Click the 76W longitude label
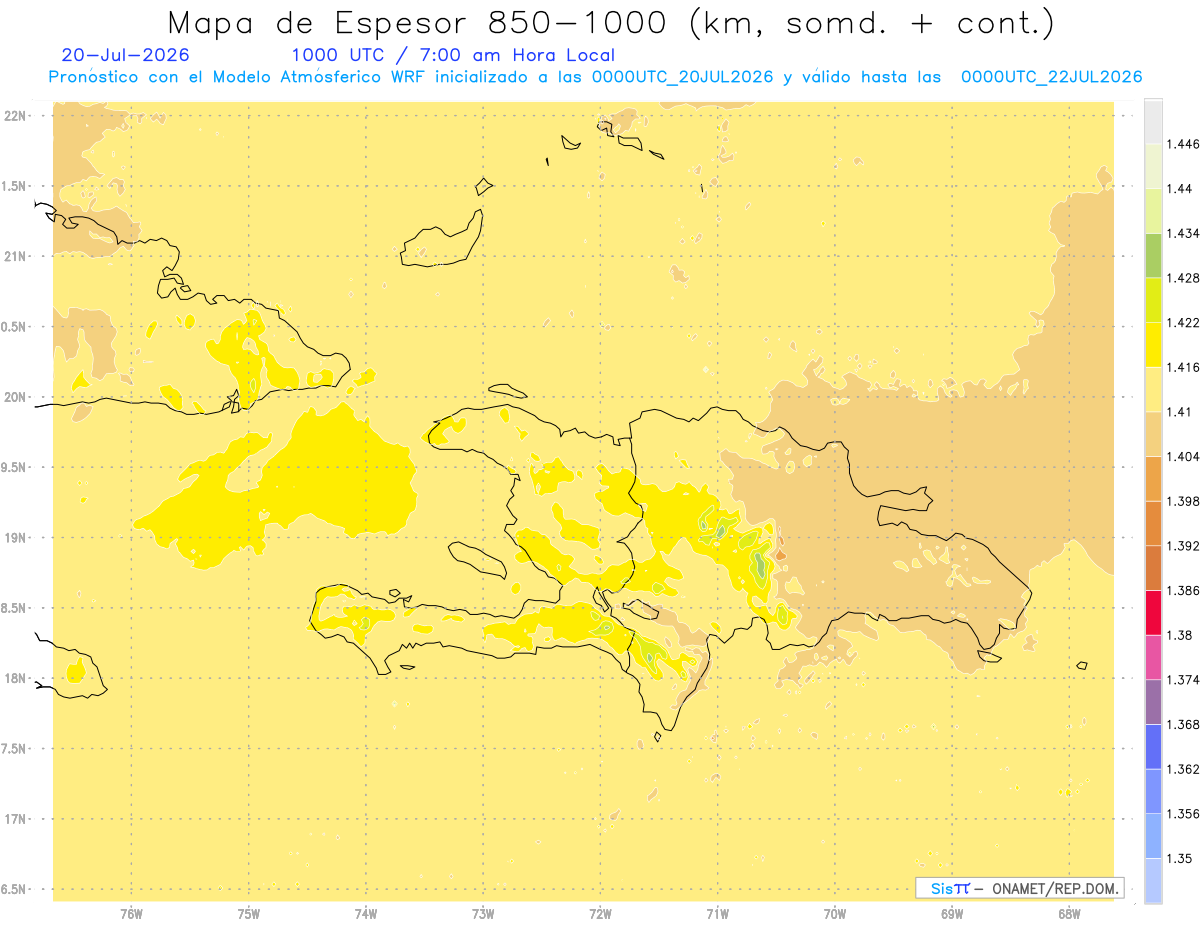 click(131, 914)
